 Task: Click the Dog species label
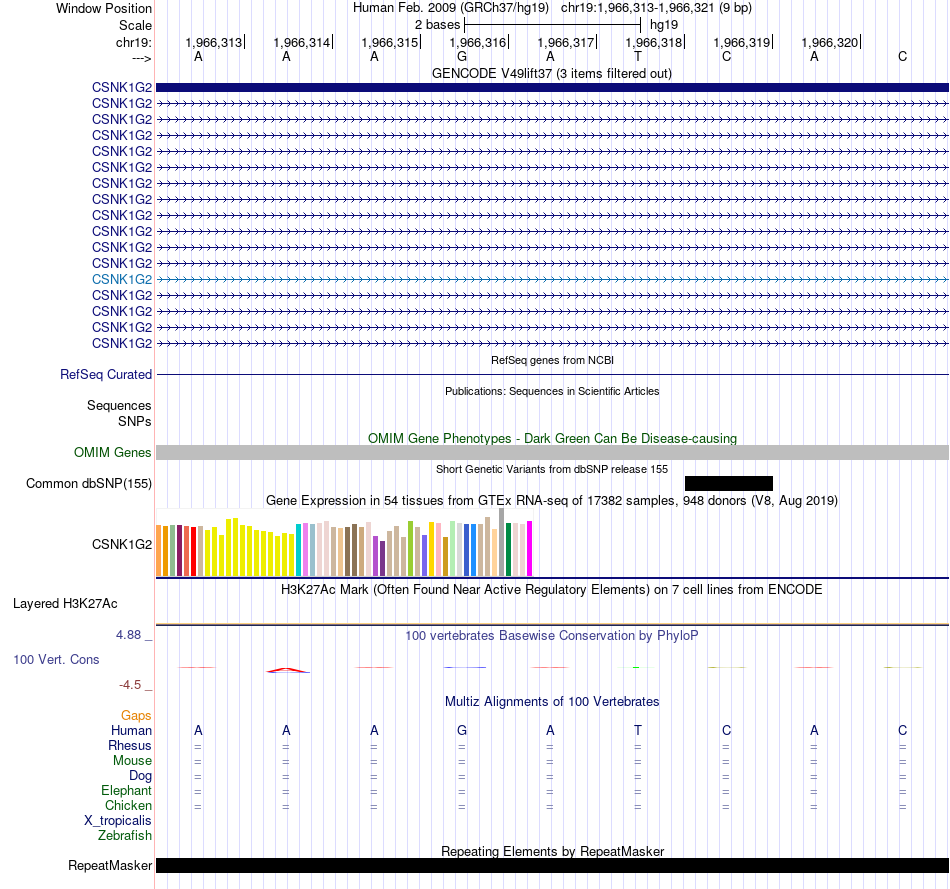pos(140,776)
